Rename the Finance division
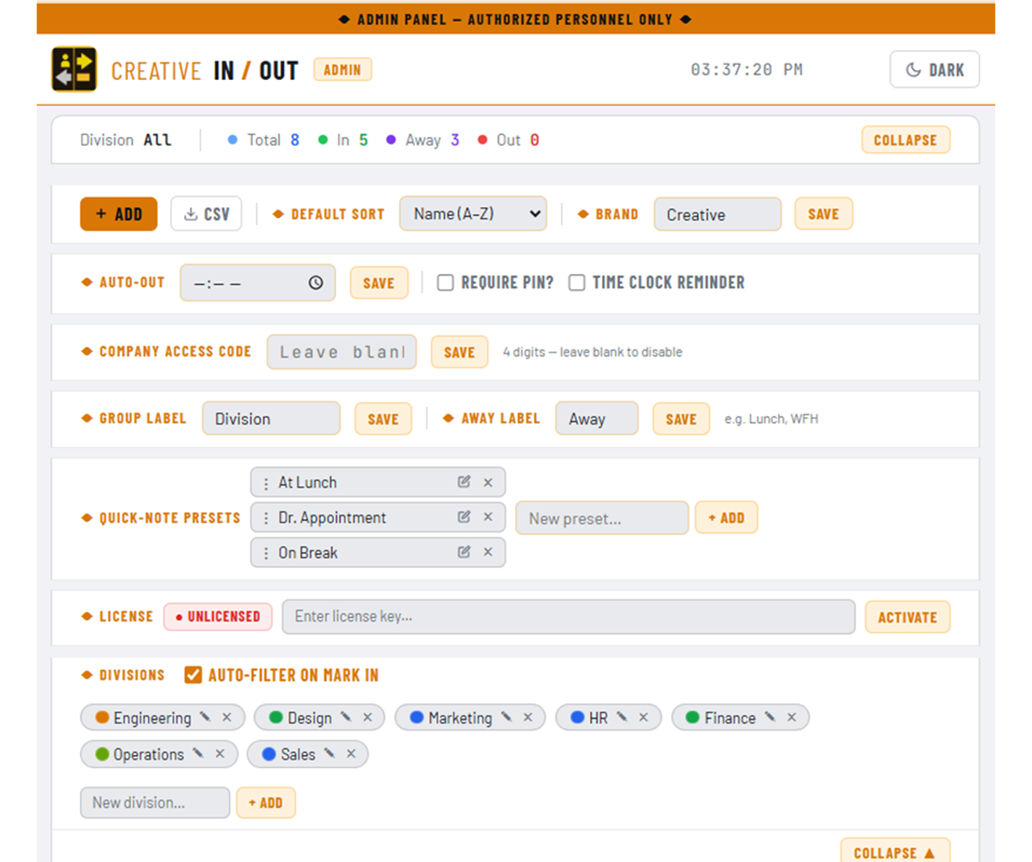This screenshot has width=1032, height=862. coord(770,717)
